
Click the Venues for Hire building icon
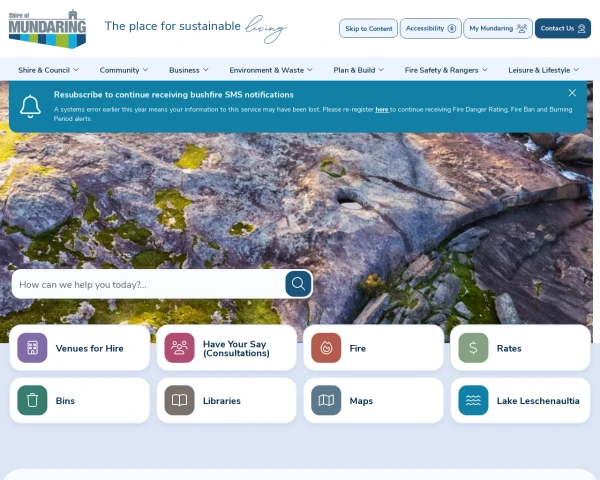[33, 348]
